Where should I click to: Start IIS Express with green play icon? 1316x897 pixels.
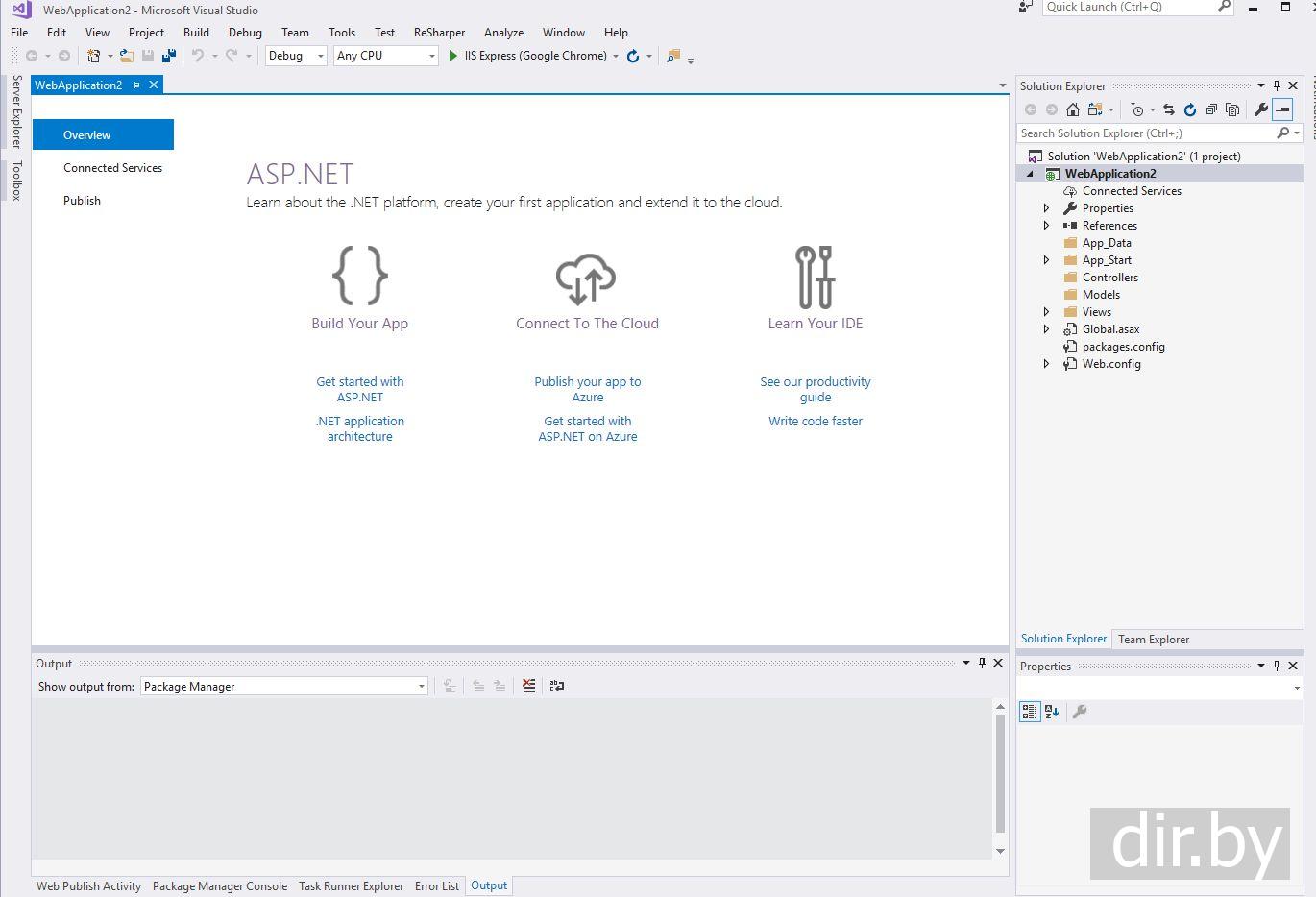tap(453, 56)
